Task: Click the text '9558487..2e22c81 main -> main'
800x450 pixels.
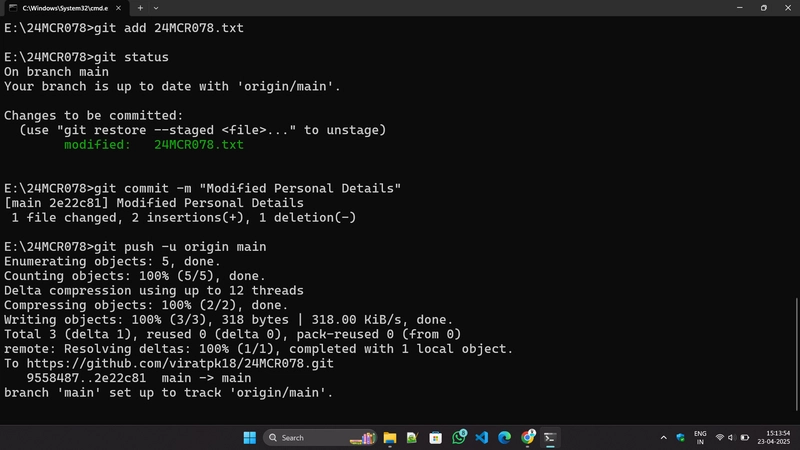Action: [x=139, y=378]
